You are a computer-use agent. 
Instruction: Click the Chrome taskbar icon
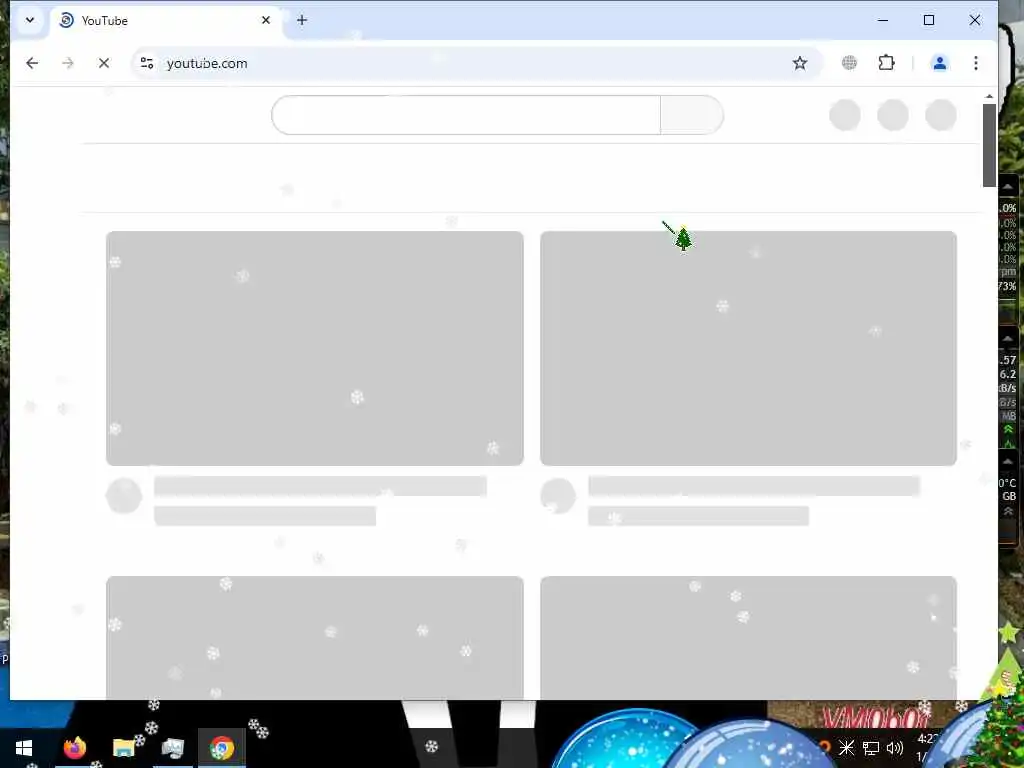222,748
